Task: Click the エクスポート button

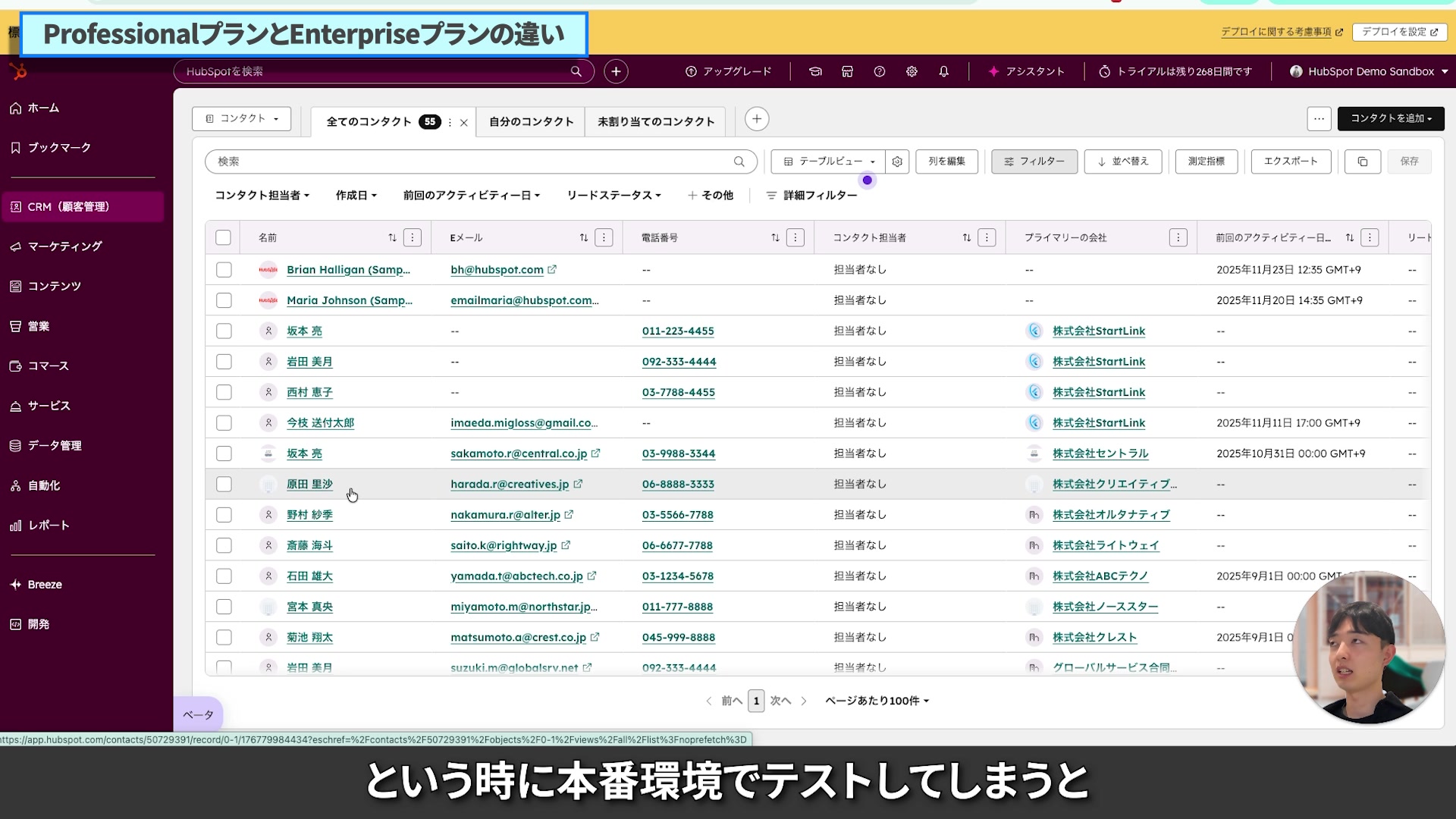Action: click(x=1290, y=162)
